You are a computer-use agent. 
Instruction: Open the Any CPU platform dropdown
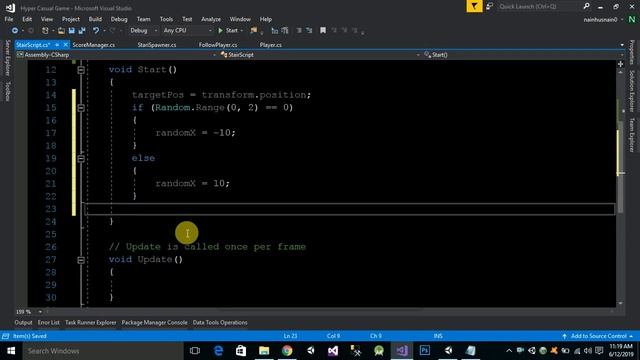(187, 31)
